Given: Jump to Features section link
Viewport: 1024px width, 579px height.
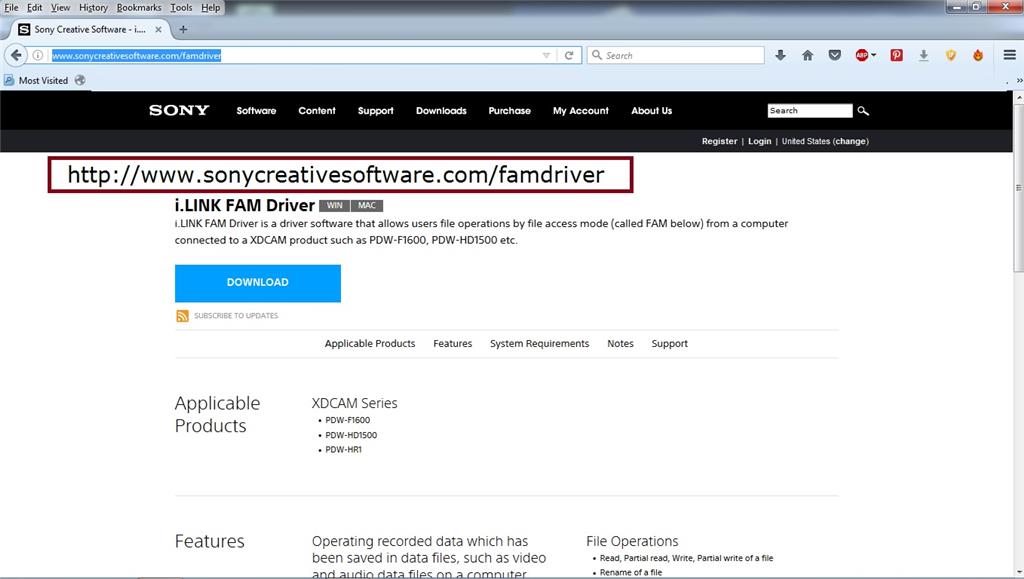Looking at the screenshot, I should (x=453, y=343).
